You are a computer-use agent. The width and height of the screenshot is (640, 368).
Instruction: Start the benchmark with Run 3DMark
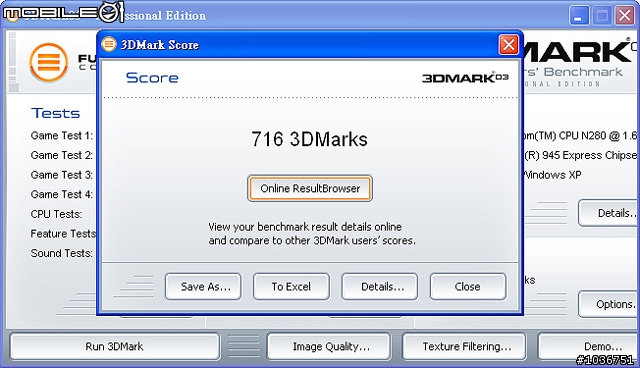[115, 346]
